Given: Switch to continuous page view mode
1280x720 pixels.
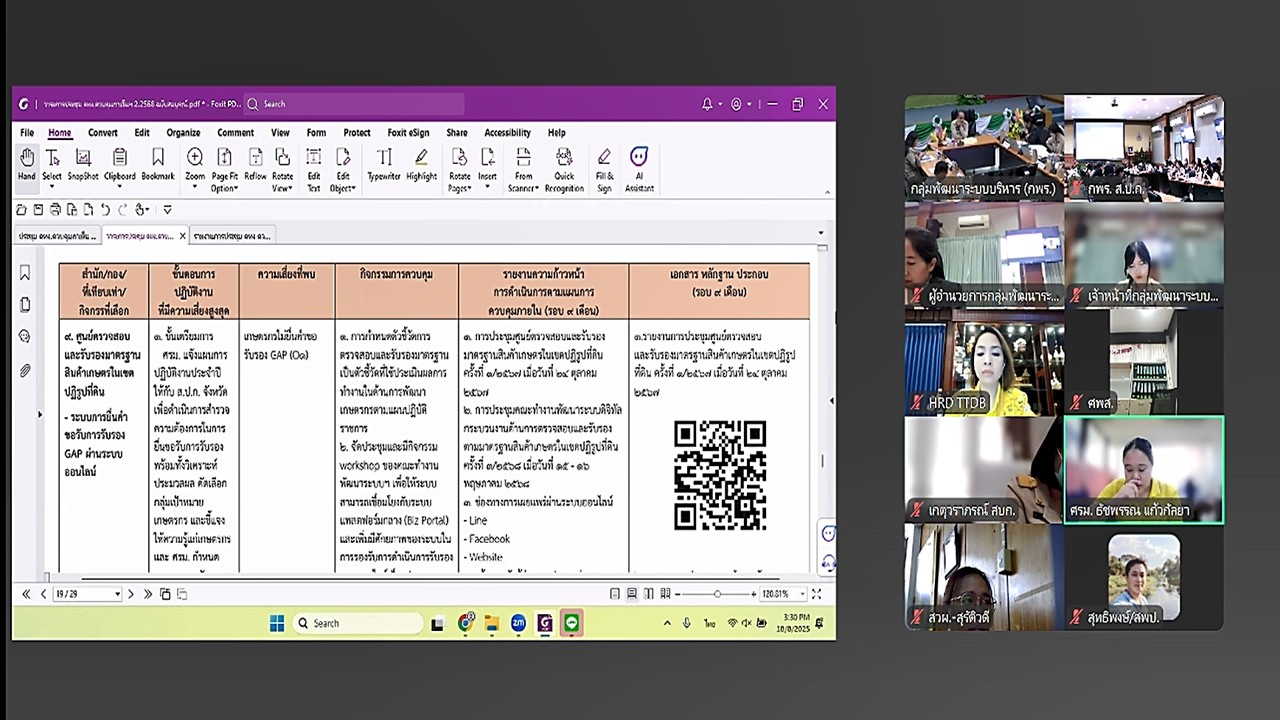Looking at the screenshot, I should pos(632,594).
